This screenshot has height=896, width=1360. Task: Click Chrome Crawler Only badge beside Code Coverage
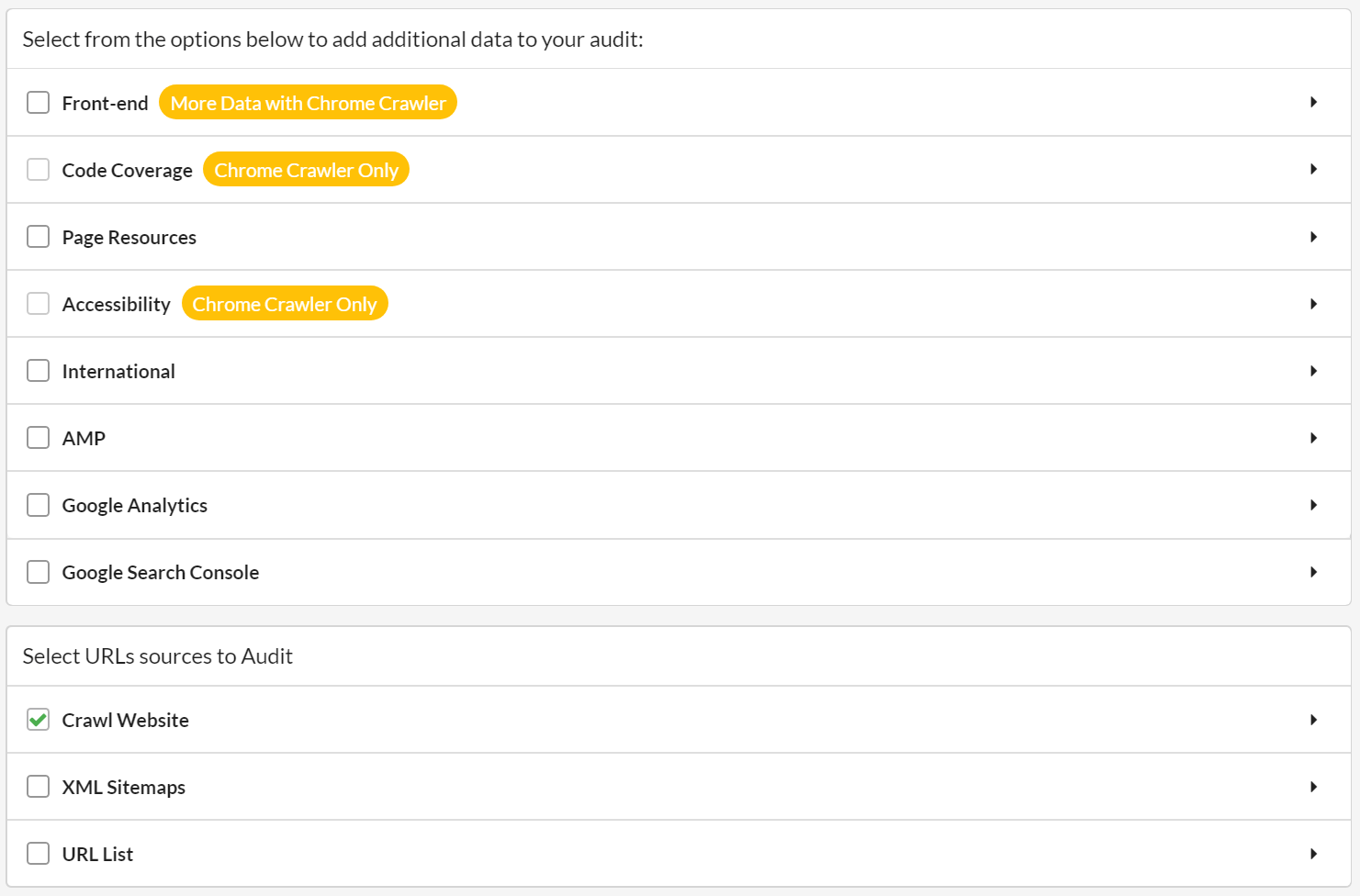pos(306,169)
